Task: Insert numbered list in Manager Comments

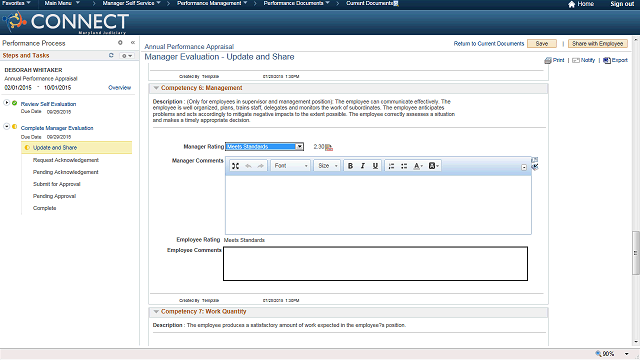Action: [x=391, y=166]
